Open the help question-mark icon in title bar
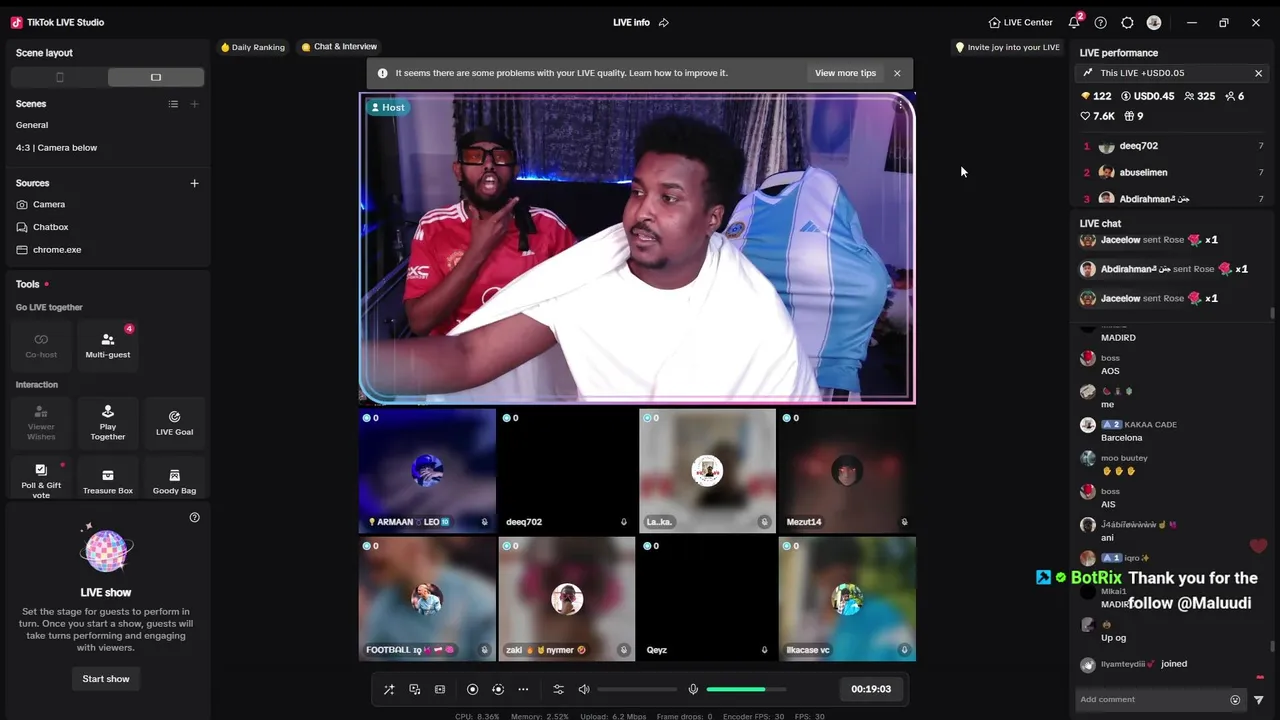 click(x=1101, y=22)
